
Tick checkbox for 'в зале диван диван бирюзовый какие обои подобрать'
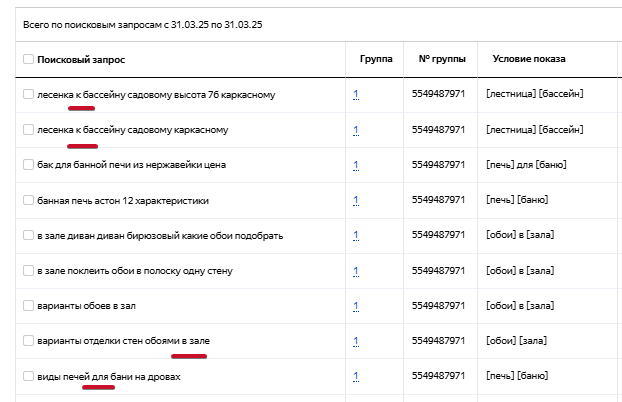pos(28,235)
